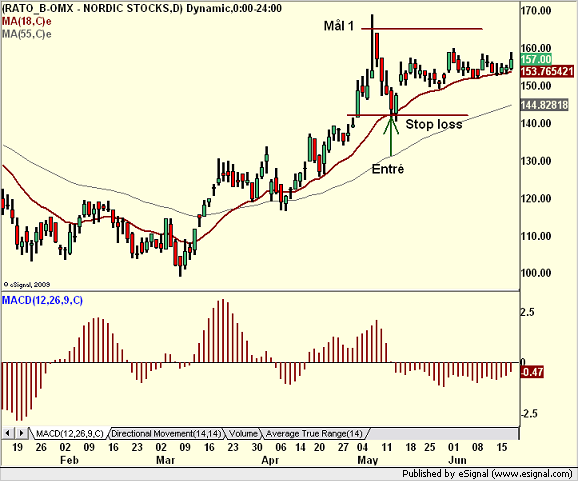
Task: Select the MA(55,C)e indicator label
Action: point(27,34)
